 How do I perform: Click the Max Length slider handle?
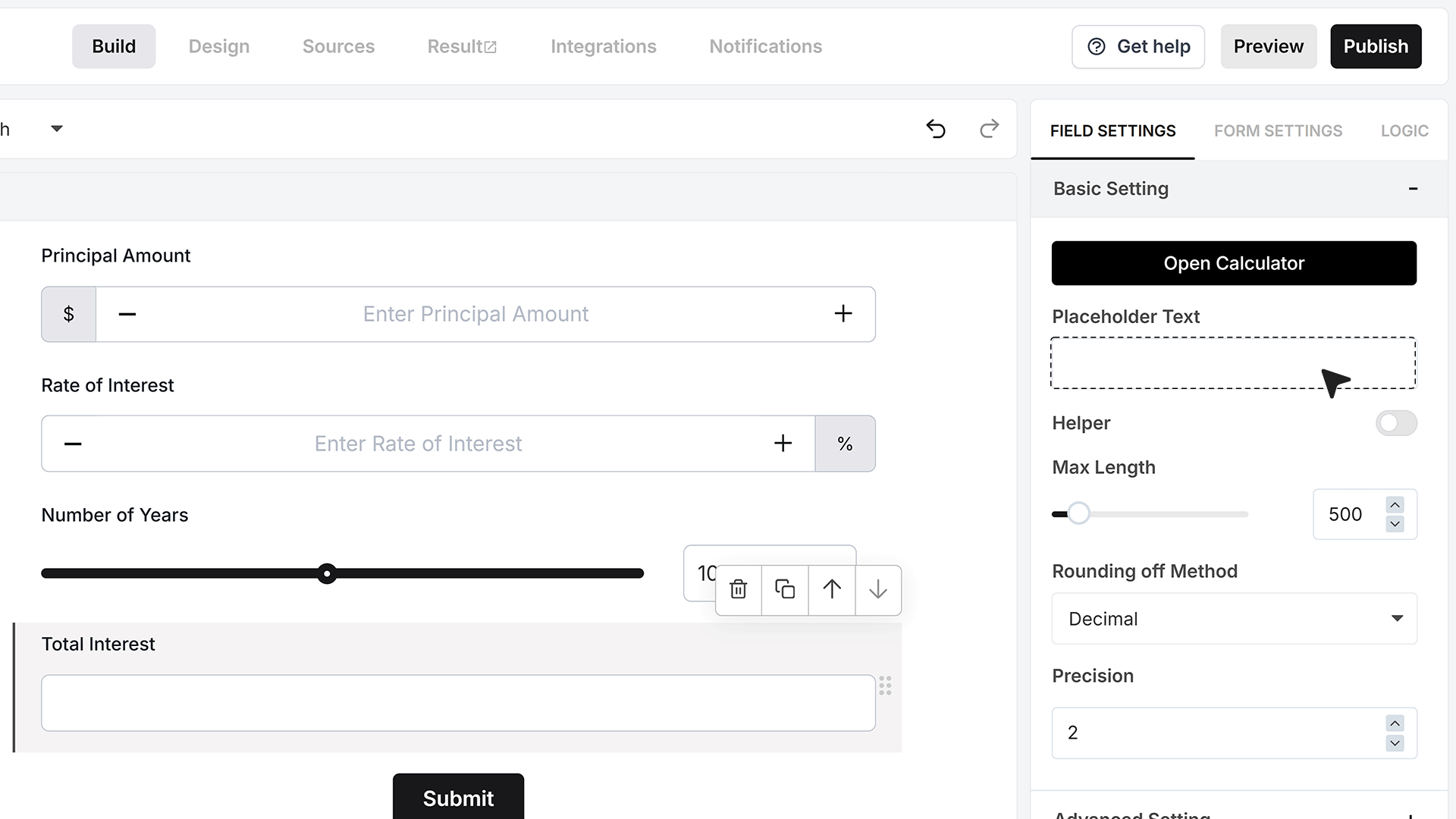[1078, 514]
